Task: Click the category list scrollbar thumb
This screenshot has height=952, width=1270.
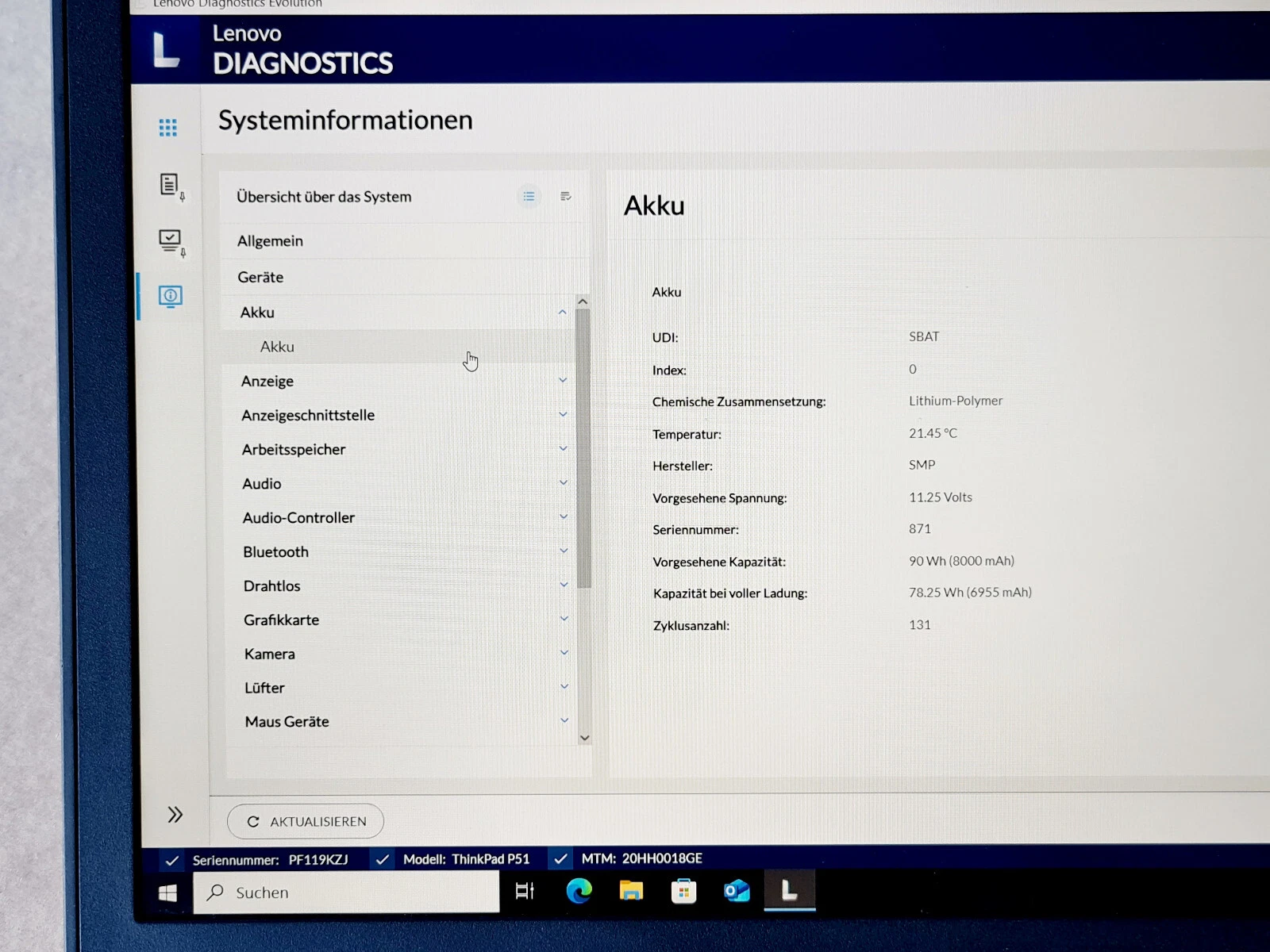Action: pos(583,448)
